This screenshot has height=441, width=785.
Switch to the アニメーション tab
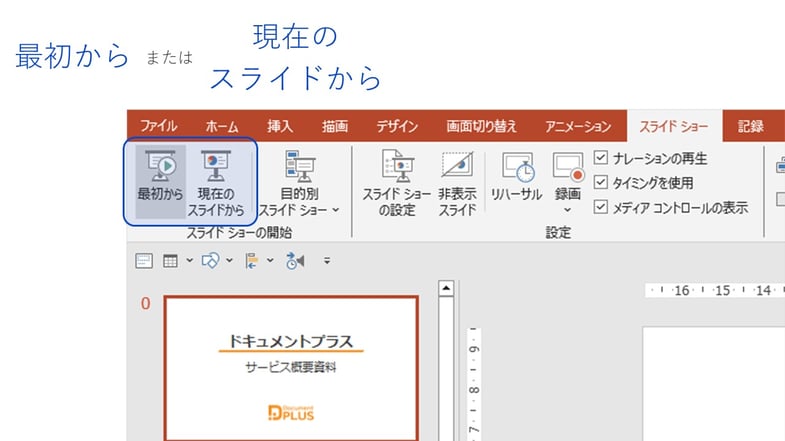click(x=578, y=126)
